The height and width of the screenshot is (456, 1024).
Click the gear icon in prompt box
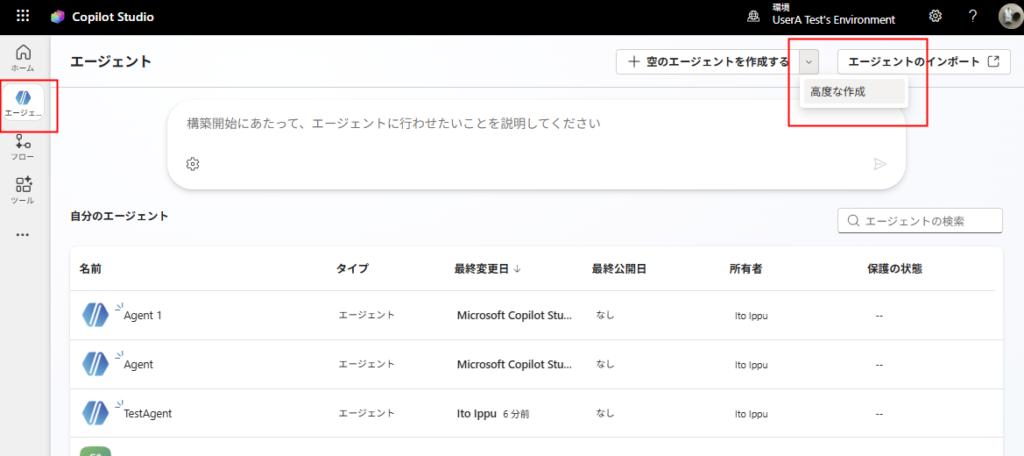193,164
